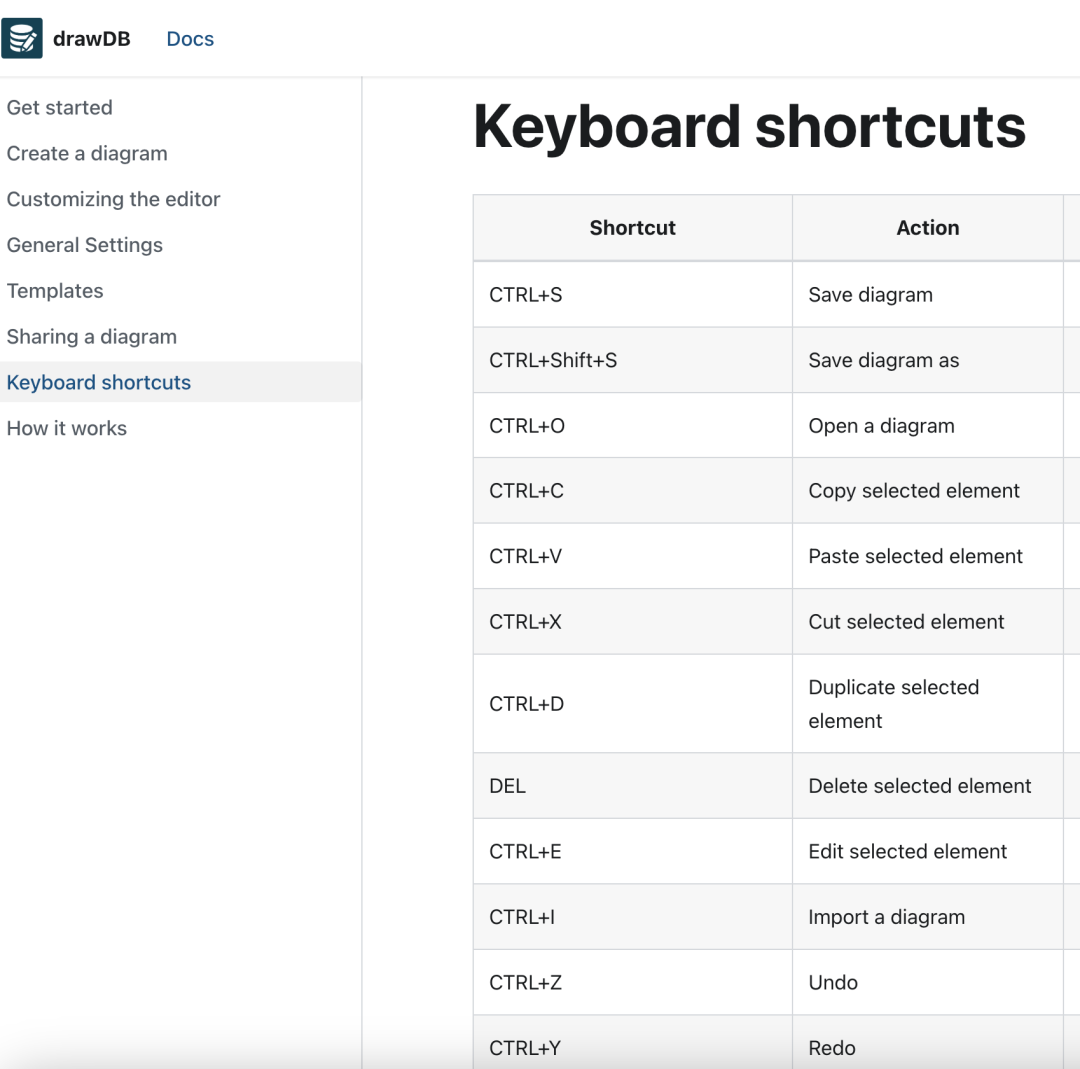Viewport: 1080px width, 1069px height.
Task: Click the Shortcut column header
Action: tap(632, 228)
